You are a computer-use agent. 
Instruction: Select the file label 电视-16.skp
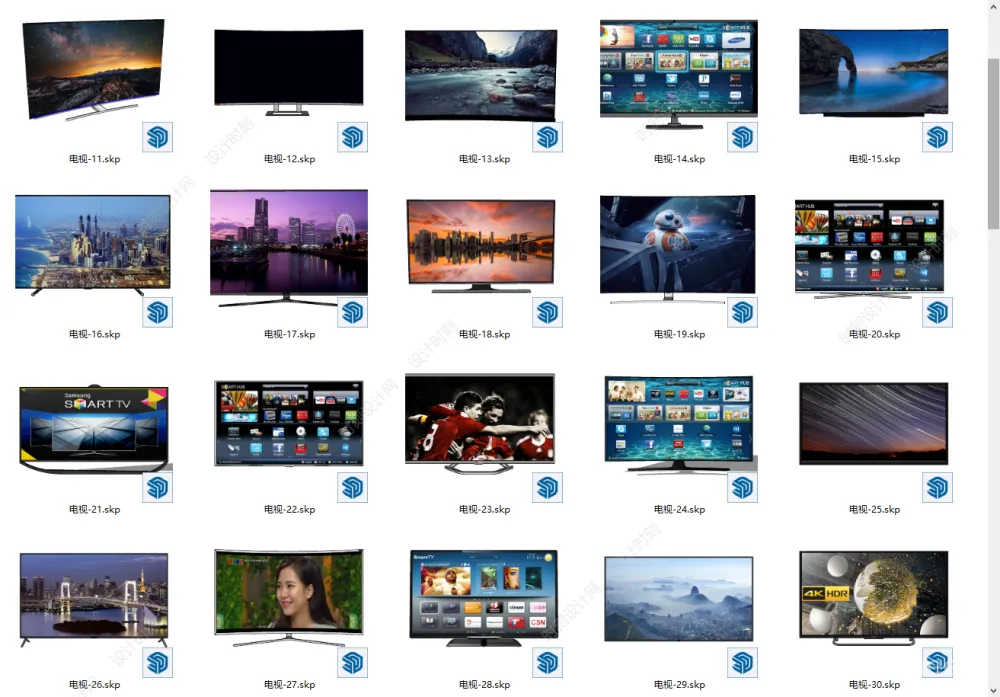pos(94,334)
